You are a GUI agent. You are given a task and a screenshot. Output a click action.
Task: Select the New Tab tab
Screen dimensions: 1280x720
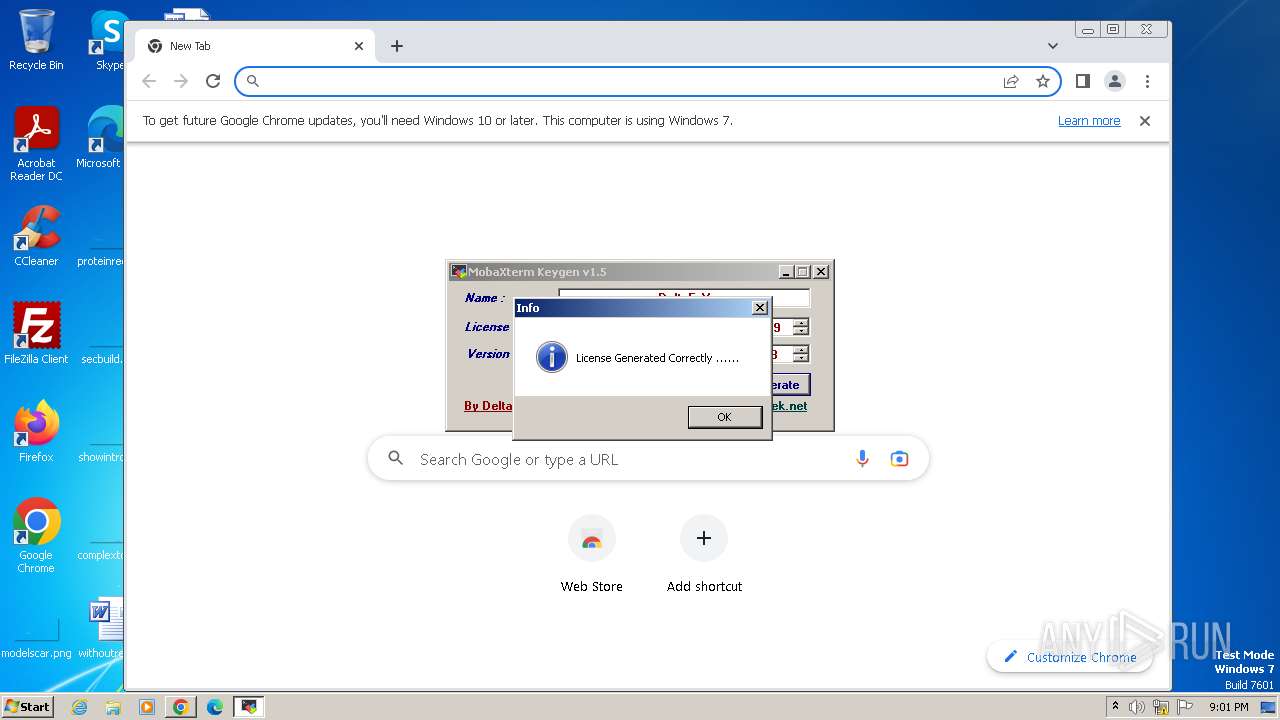point(255,46)
